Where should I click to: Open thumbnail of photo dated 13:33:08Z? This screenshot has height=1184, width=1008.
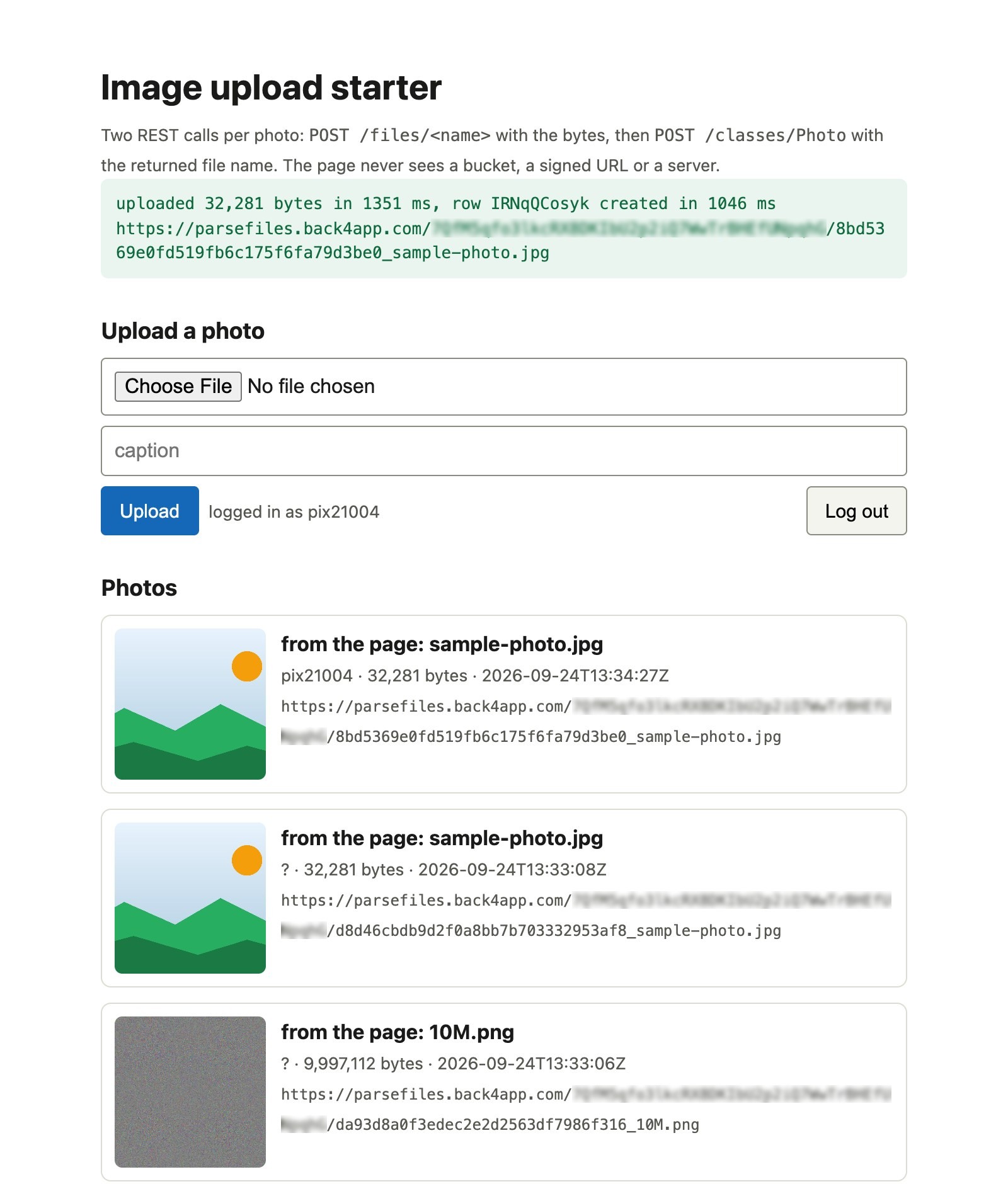tap(190, 898)
